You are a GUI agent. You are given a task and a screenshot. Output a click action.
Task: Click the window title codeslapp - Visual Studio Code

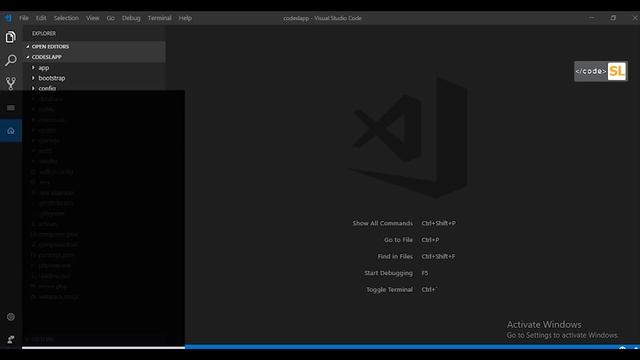[322, 18]
